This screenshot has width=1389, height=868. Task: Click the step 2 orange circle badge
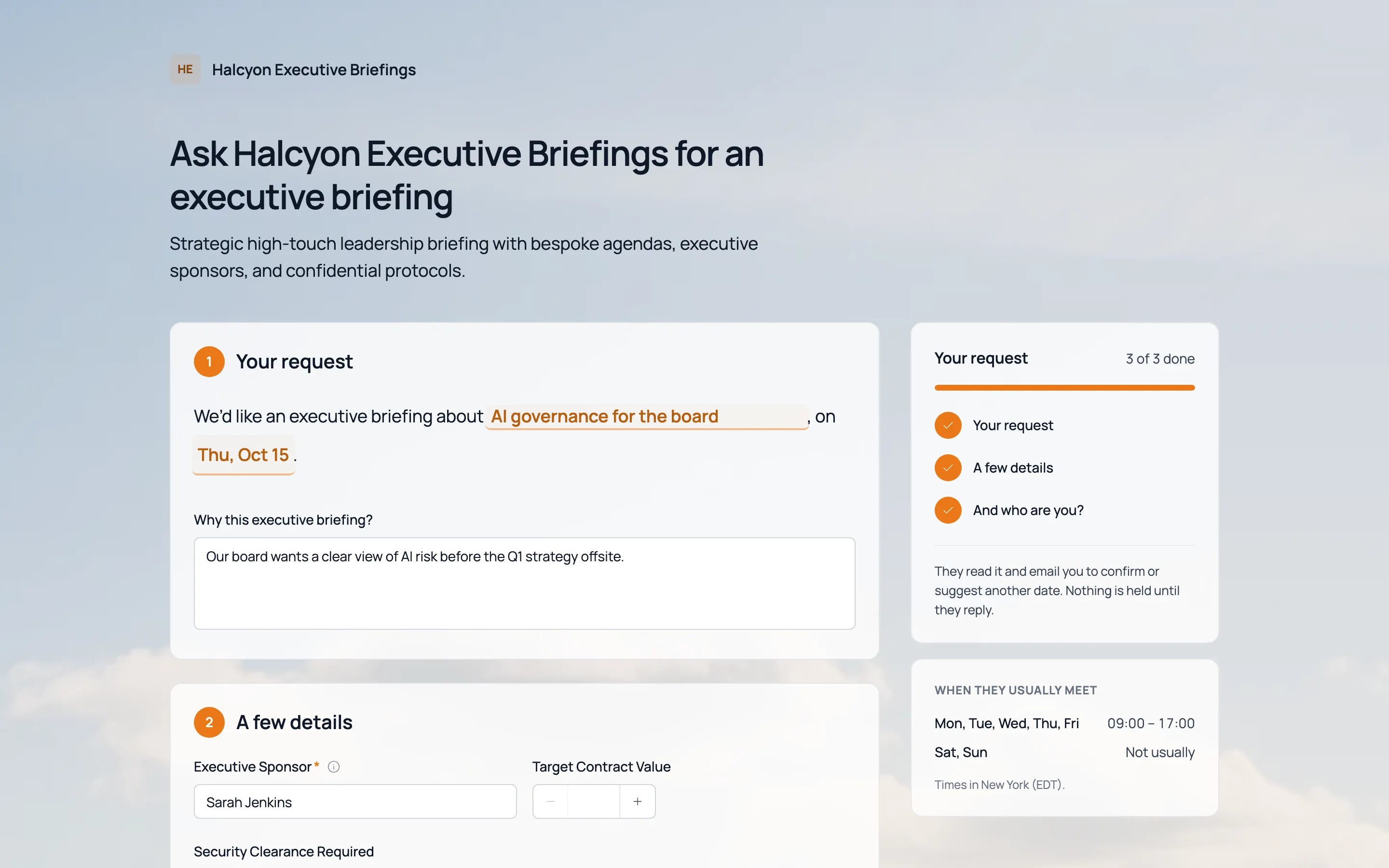point(209,722)
